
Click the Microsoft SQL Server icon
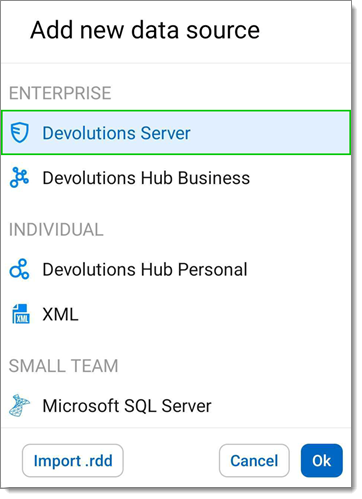(19, 406)
